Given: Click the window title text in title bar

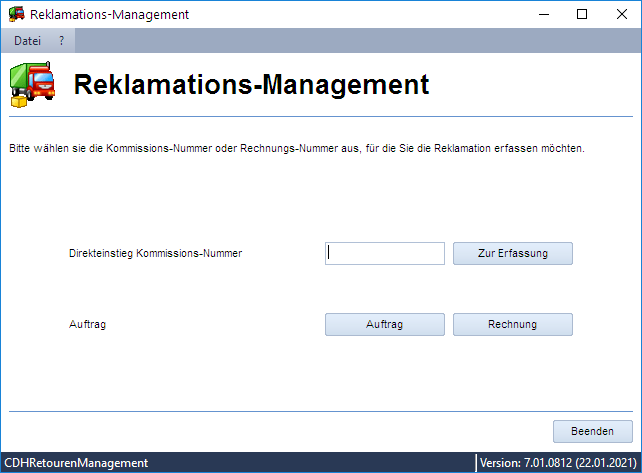Looking at the screenshot, I should coord(109,14).
